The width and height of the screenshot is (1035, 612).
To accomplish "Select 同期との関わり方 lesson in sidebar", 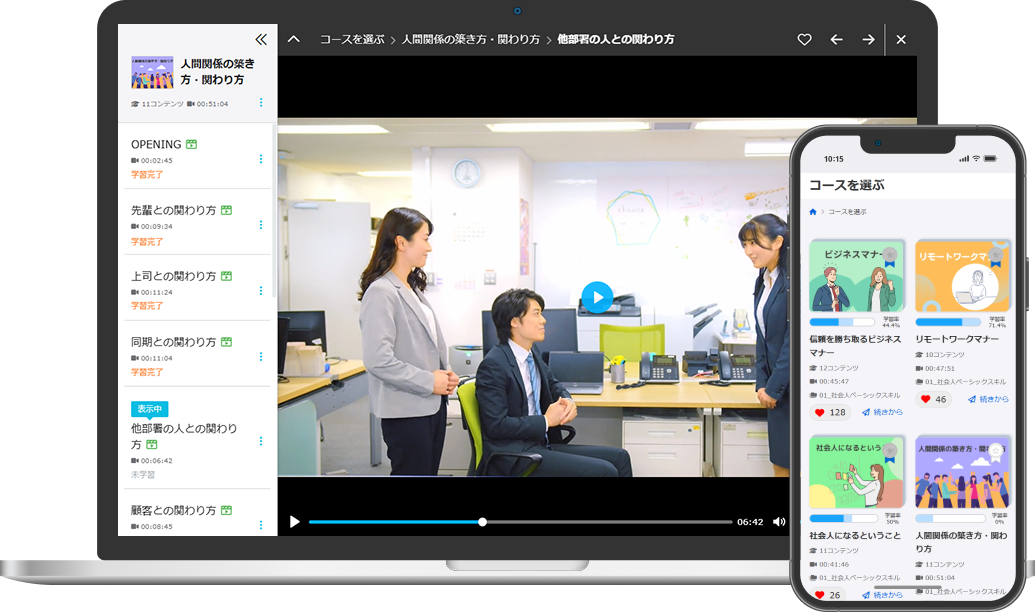I will [173, 342].
